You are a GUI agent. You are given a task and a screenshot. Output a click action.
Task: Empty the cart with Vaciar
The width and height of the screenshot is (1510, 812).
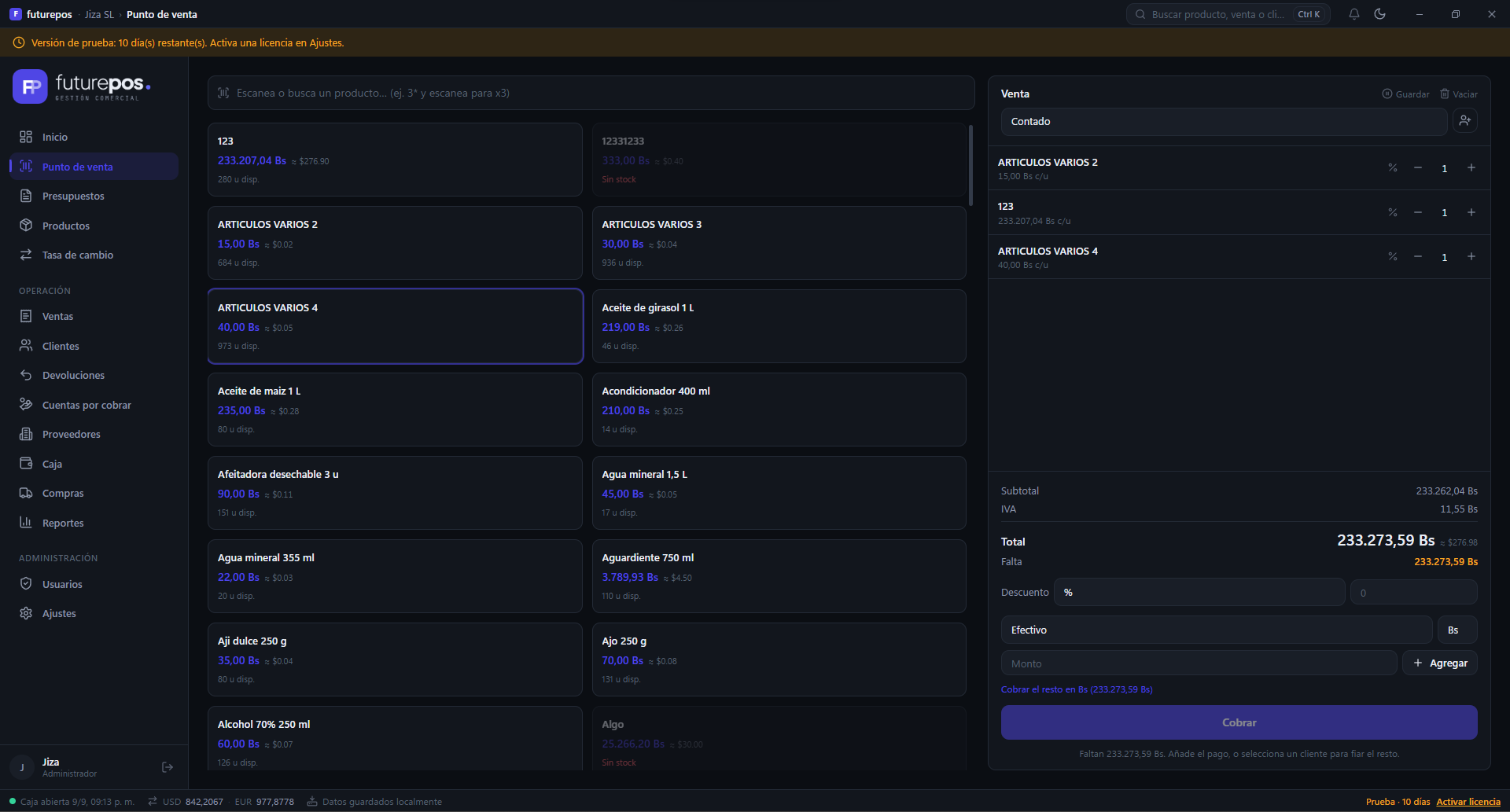point(1459,94)
